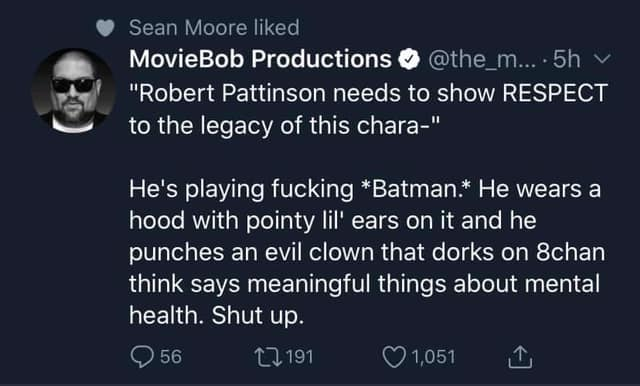
Task: View the 191 retweets count
Action: 299,357
